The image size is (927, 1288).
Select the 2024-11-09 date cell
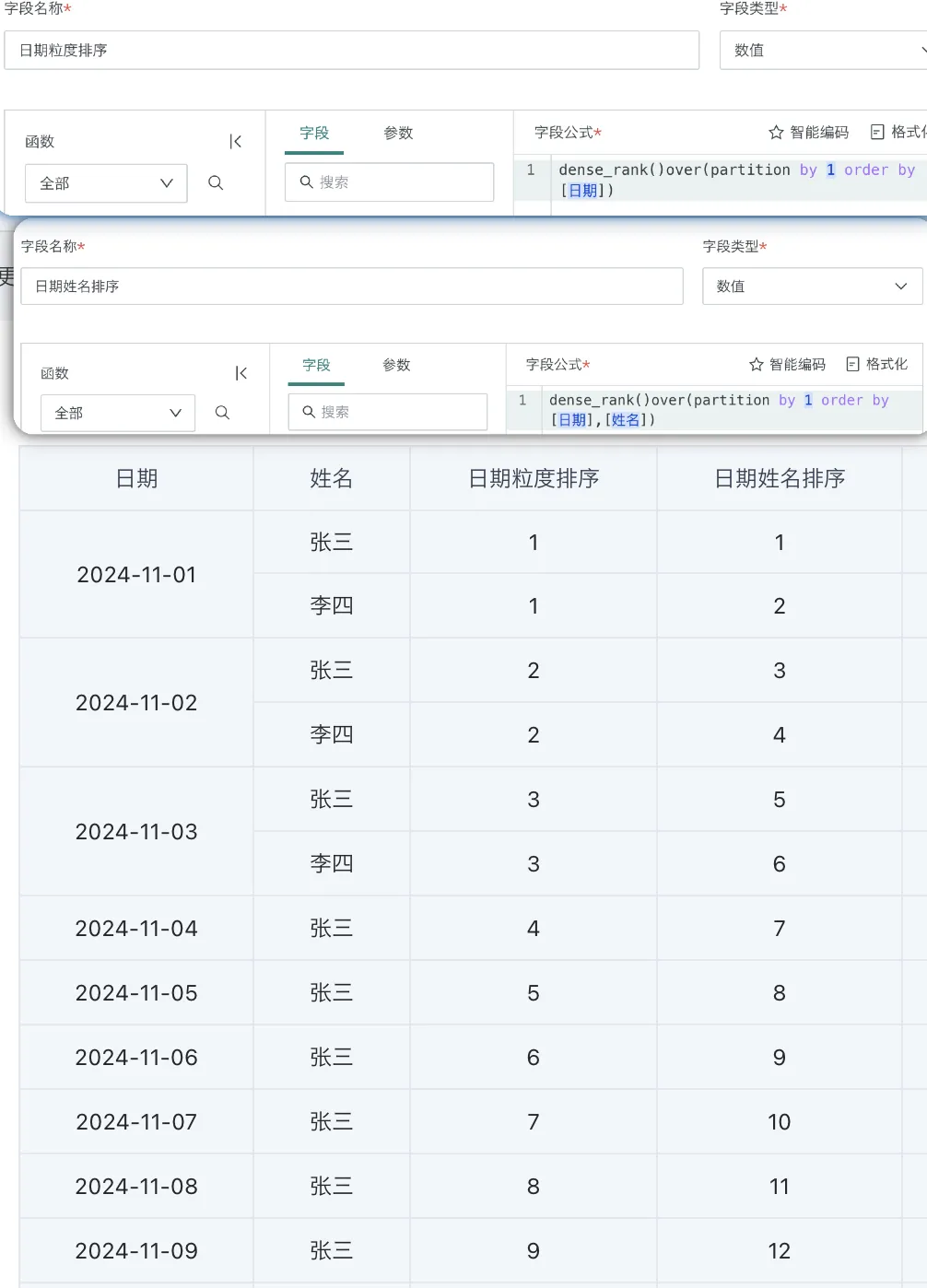136,1251
